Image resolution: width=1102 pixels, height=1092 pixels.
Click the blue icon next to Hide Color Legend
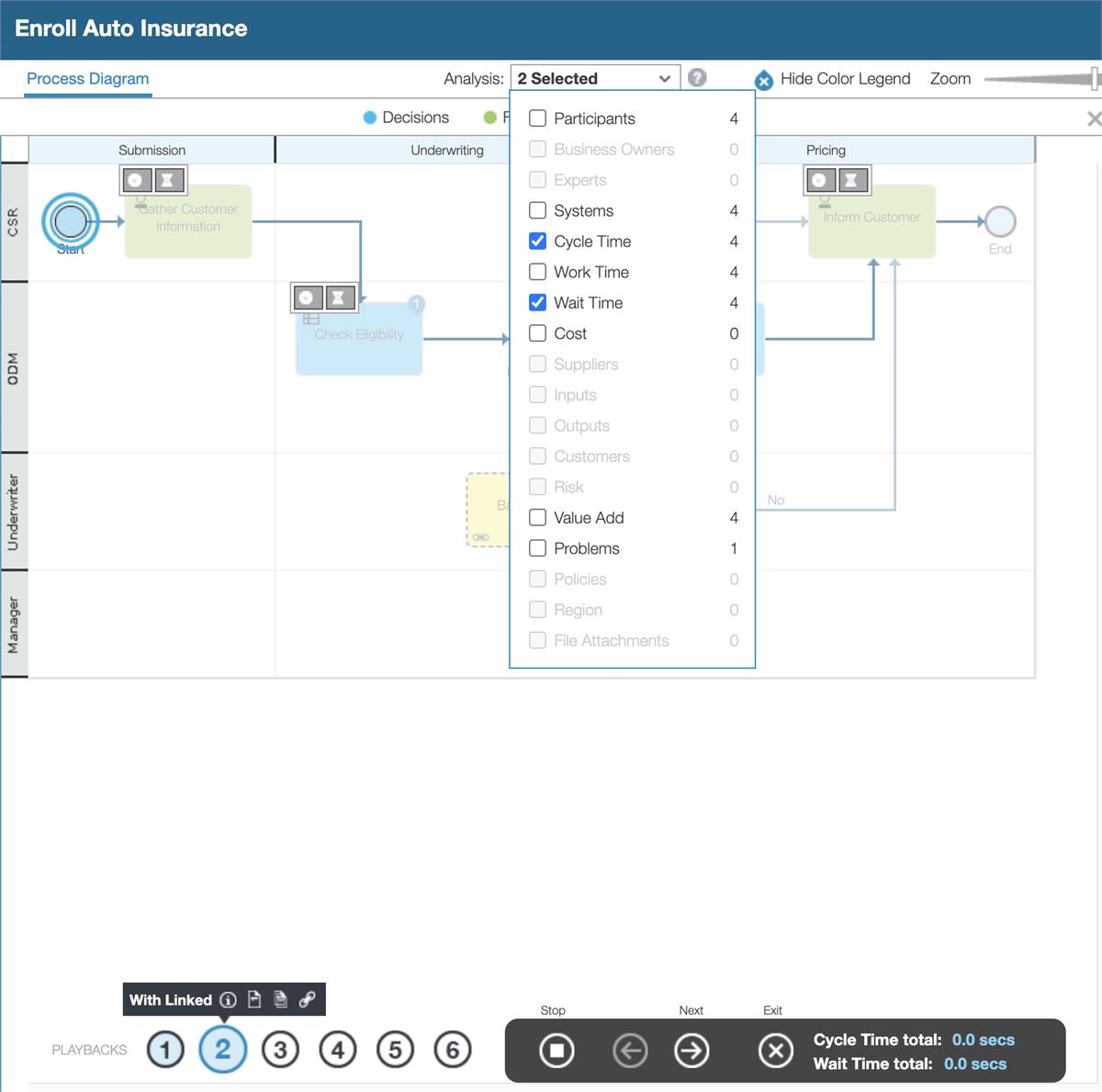pyautogui.click(x=763, y=81)
